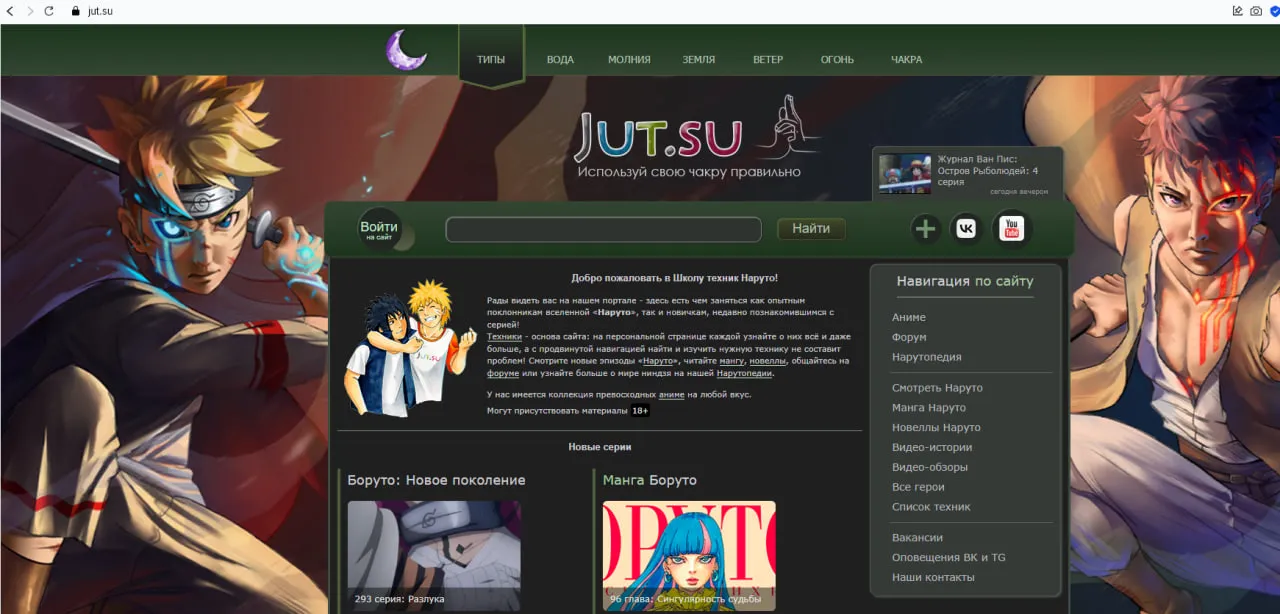Image resolution: width=1280 pixels, height=614 pixels.
Task: Focus the site search input field
Action: [603, 229]
